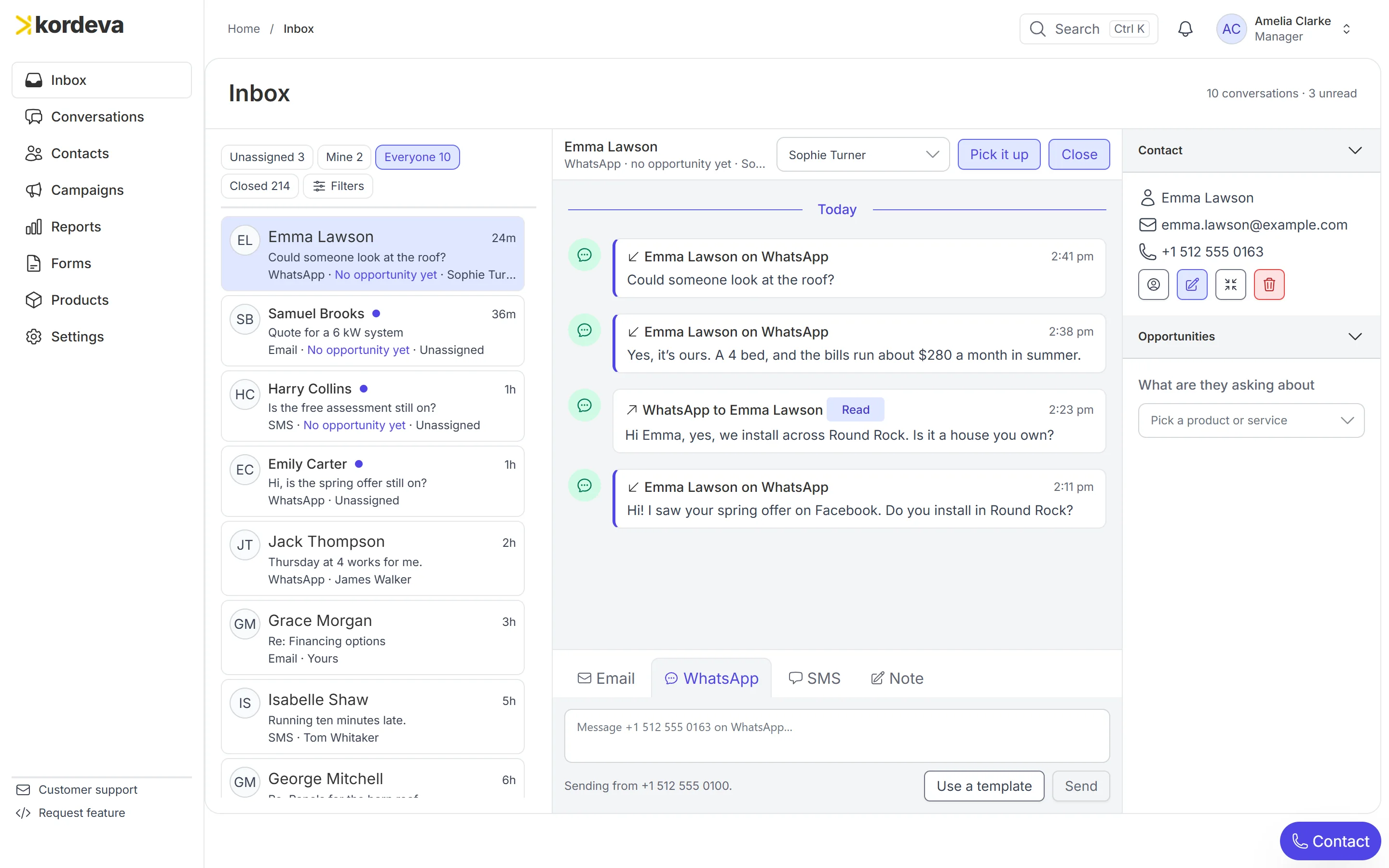The width and height of the screenshot is (1389, 868).
Task: Go to Contacts in the sidebar
Action: [102, 153]
